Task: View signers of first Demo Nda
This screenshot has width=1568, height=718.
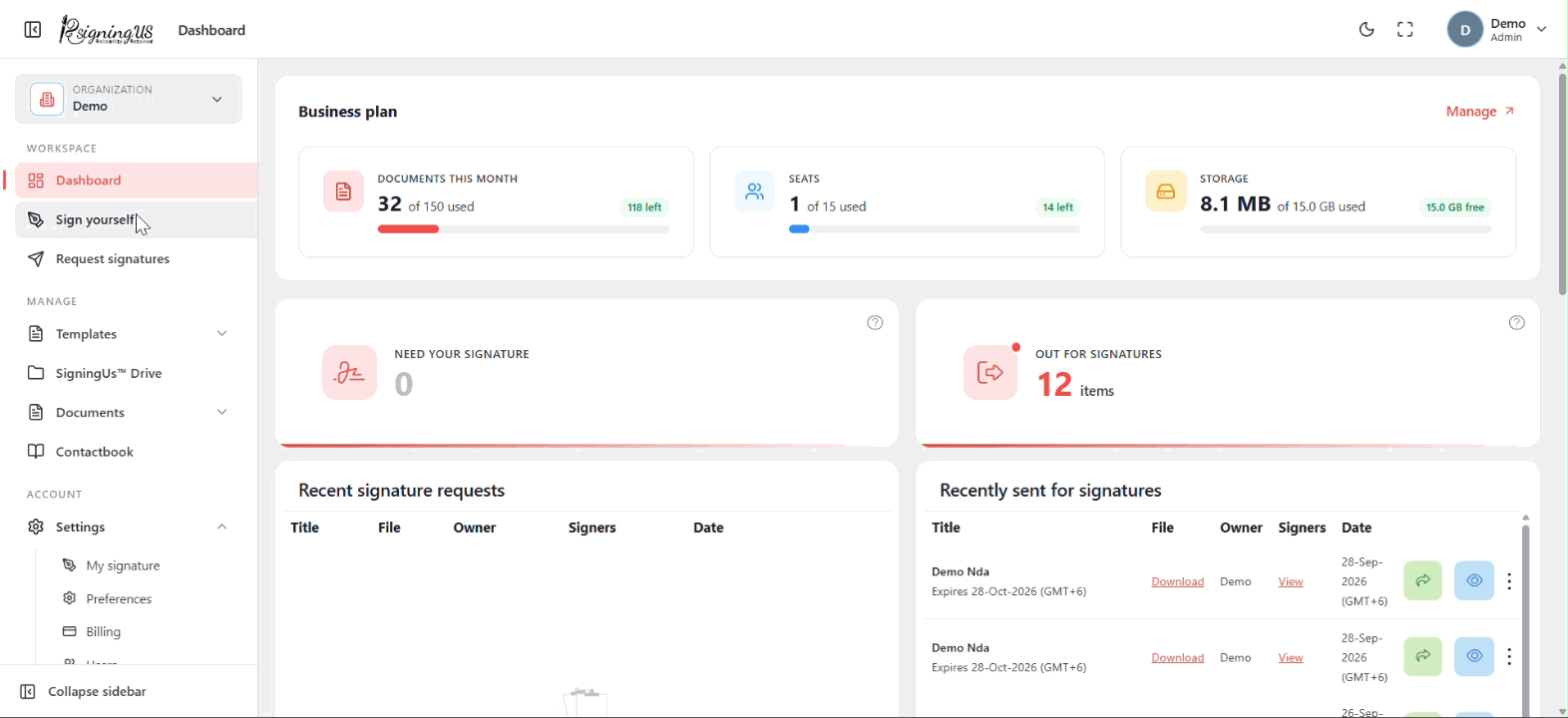Action: tap(1291, 581)
